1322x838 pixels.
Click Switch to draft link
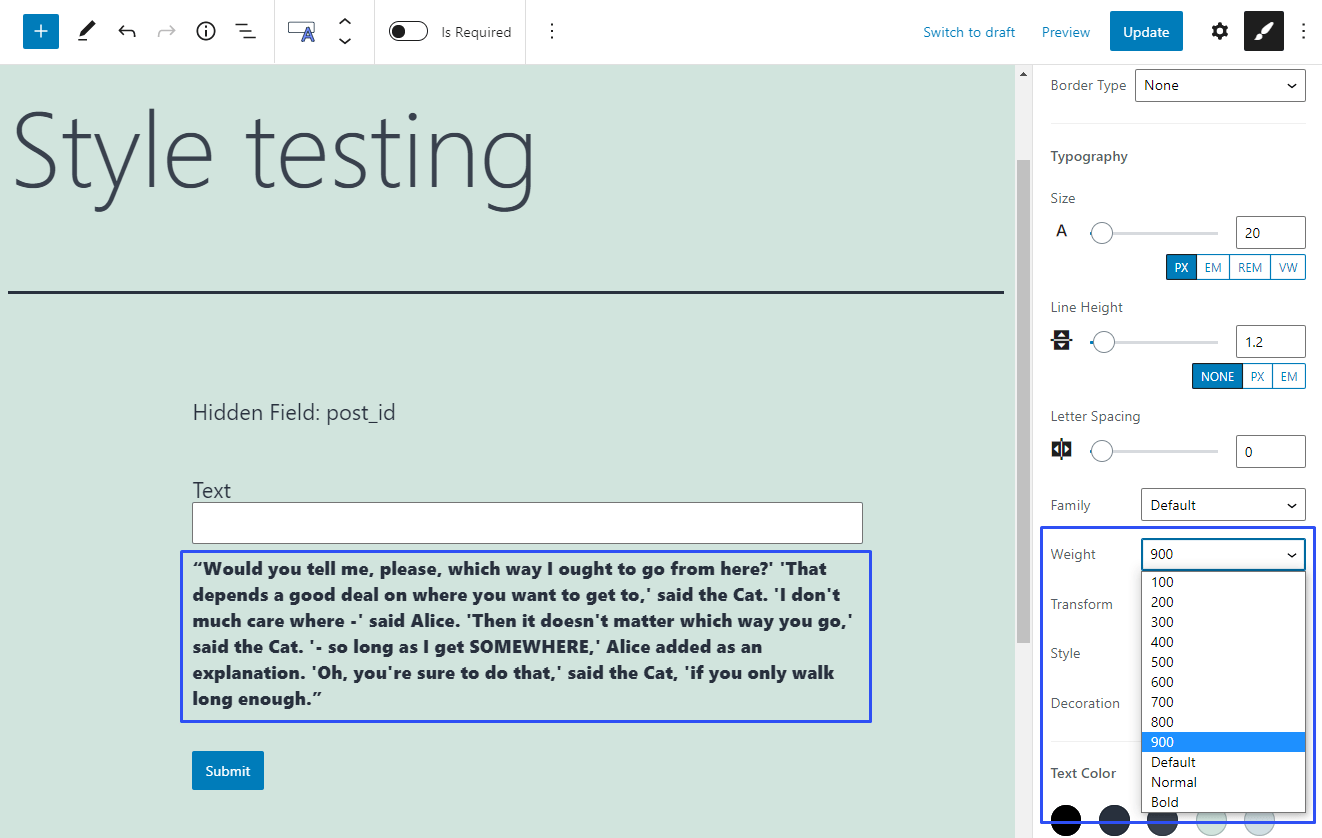pyautogui.click(x=969, y=32)
